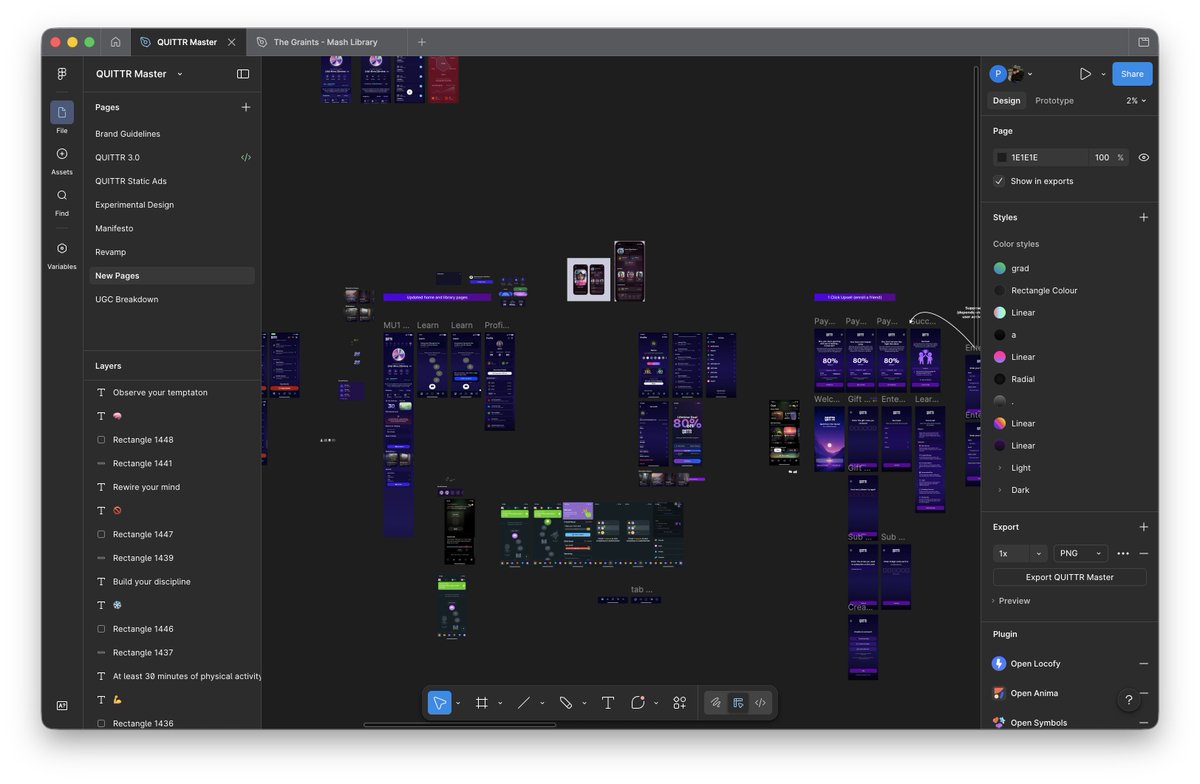1200x784 pixels.
Task: Expand the Light color styles group
Action: (1000, 468)
